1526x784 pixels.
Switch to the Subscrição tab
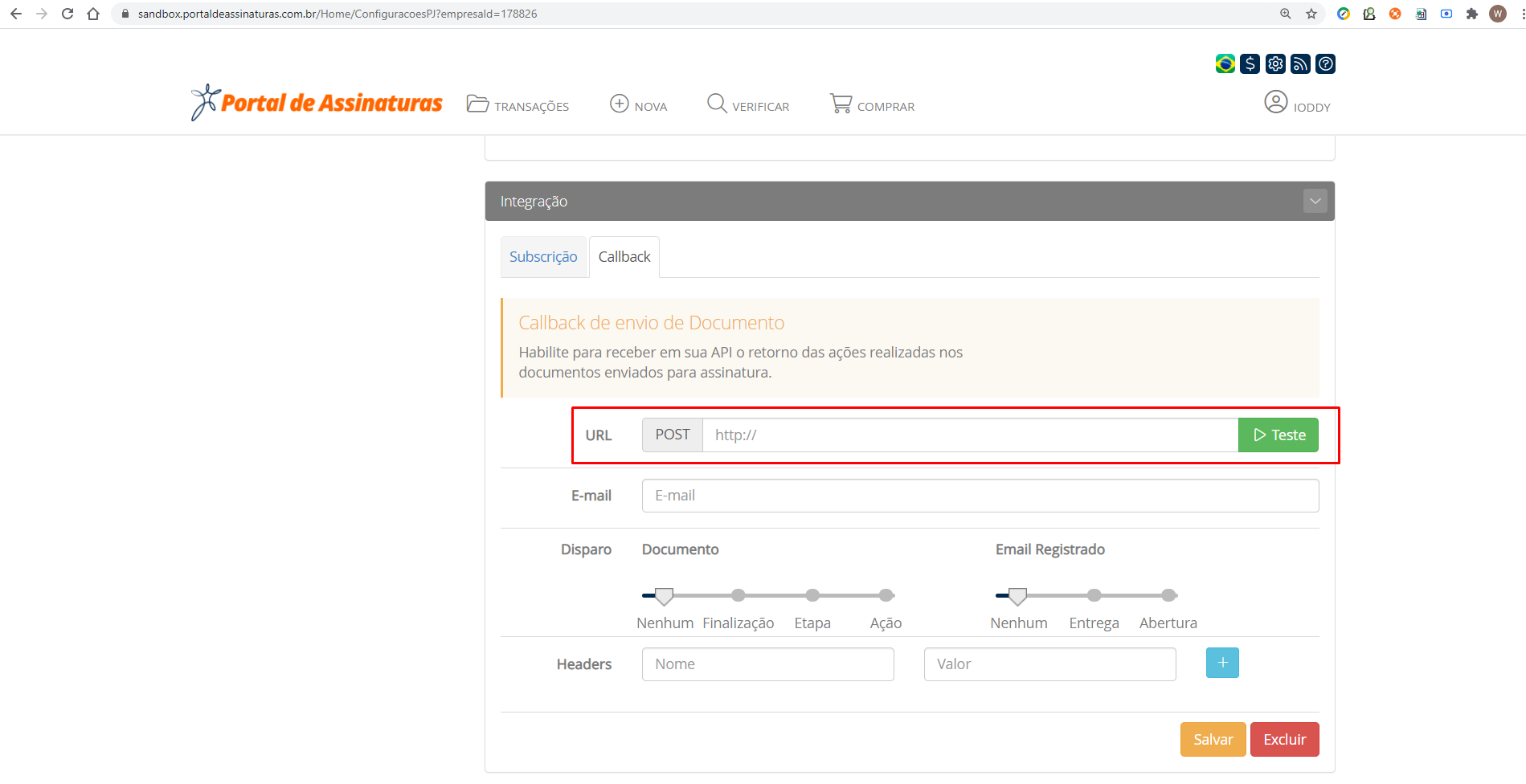point(543,257)
